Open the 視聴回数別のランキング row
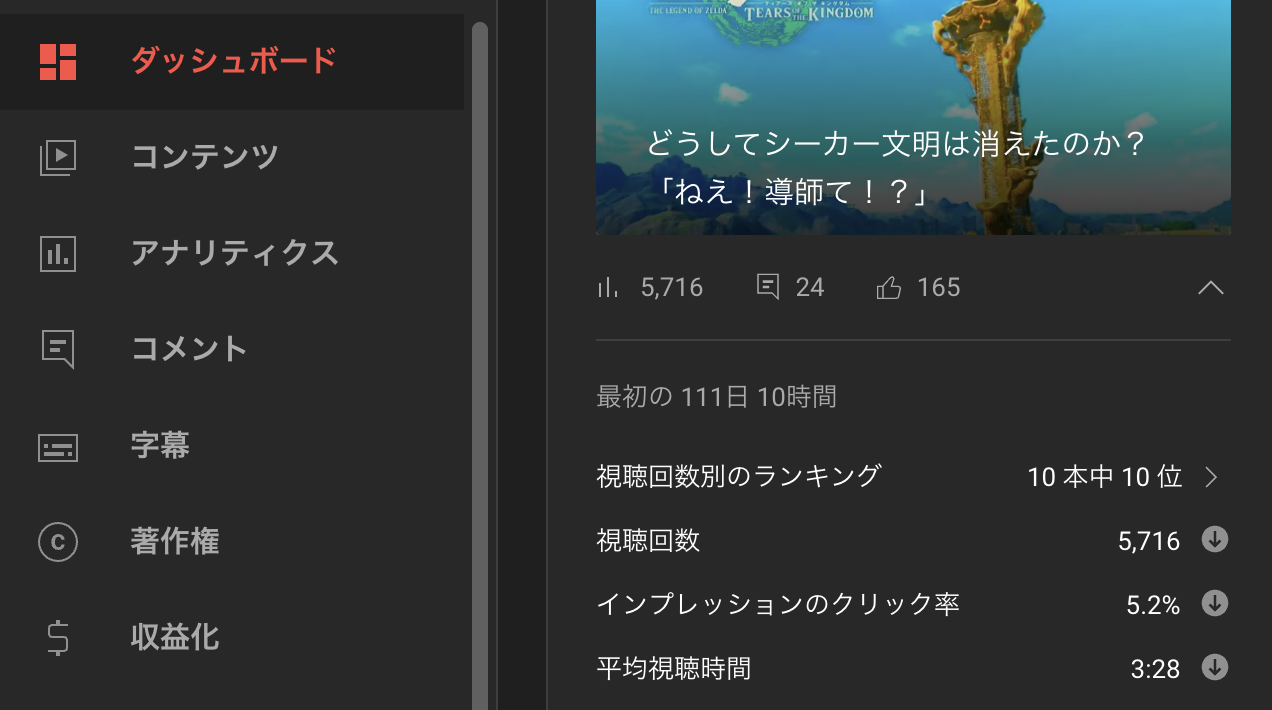The height and width of the screenshot is (710, 1272). tap(913, 477)
